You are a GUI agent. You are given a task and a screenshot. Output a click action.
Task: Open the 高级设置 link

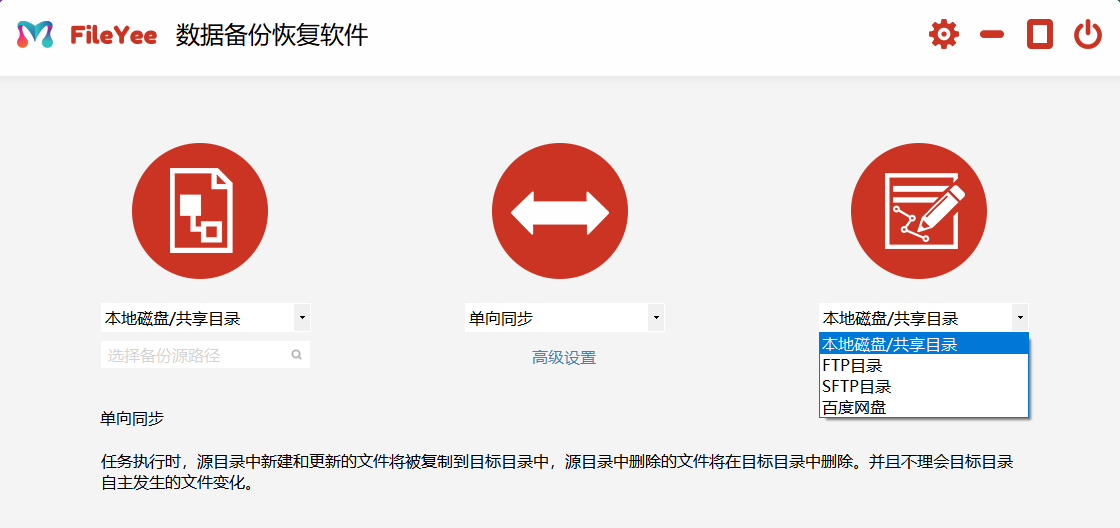(564, 358)
